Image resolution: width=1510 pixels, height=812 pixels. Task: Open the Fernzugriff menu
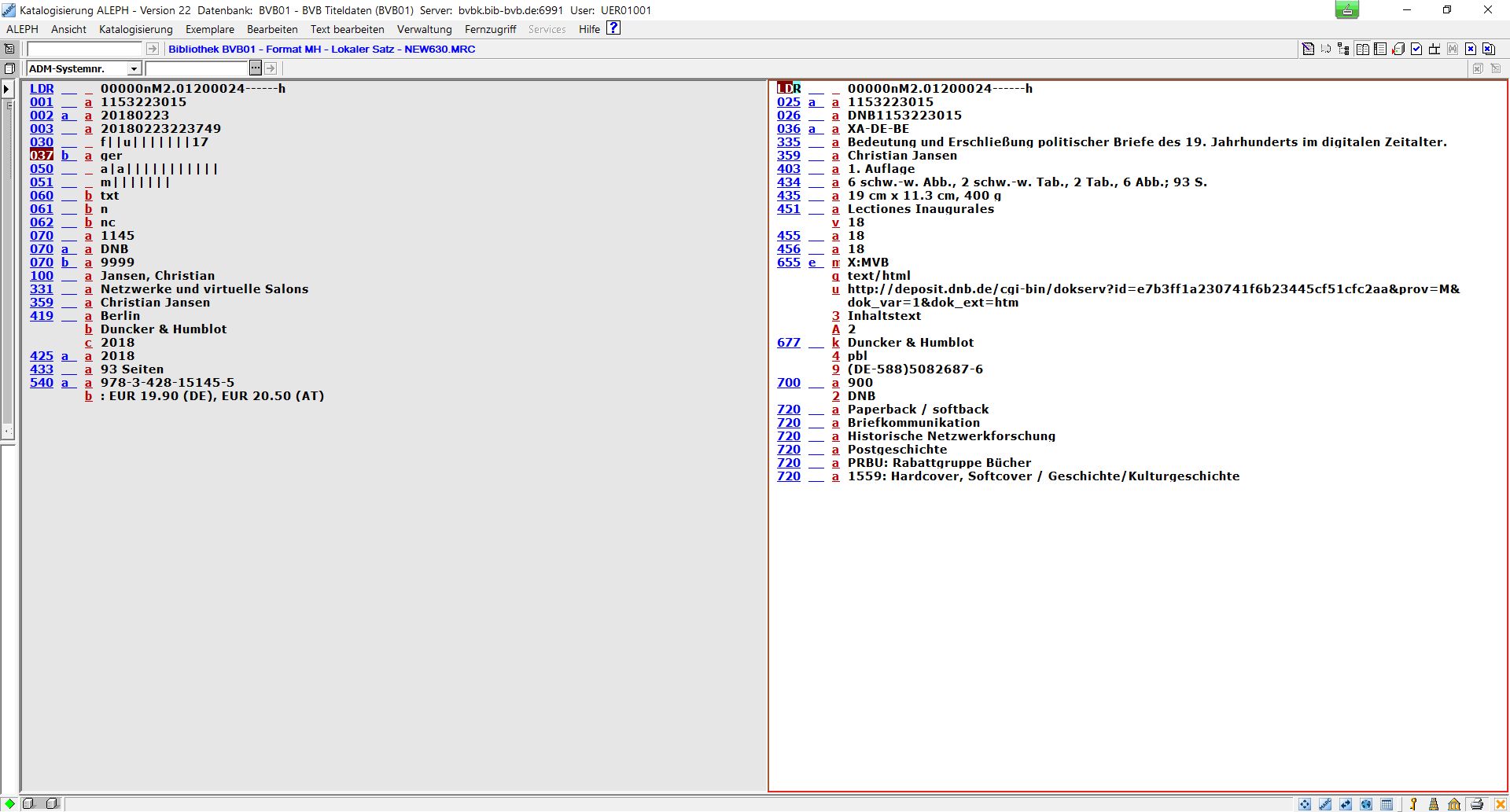[x=490, y=29]
